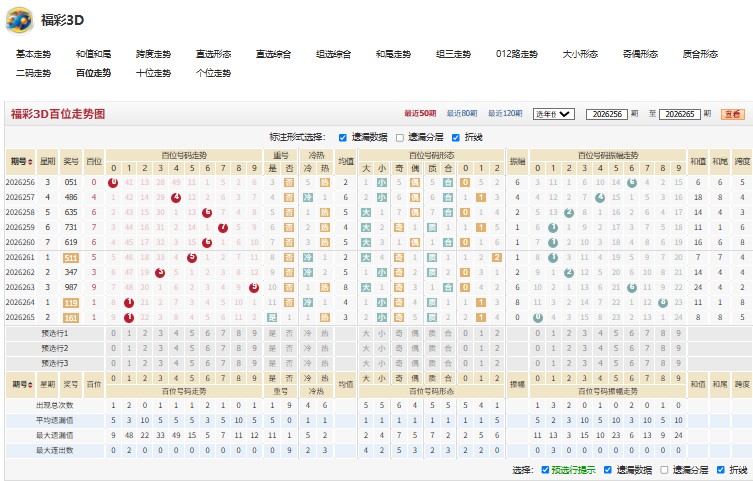Click the 福彩3D百位走势图 title

coord(58,114)
